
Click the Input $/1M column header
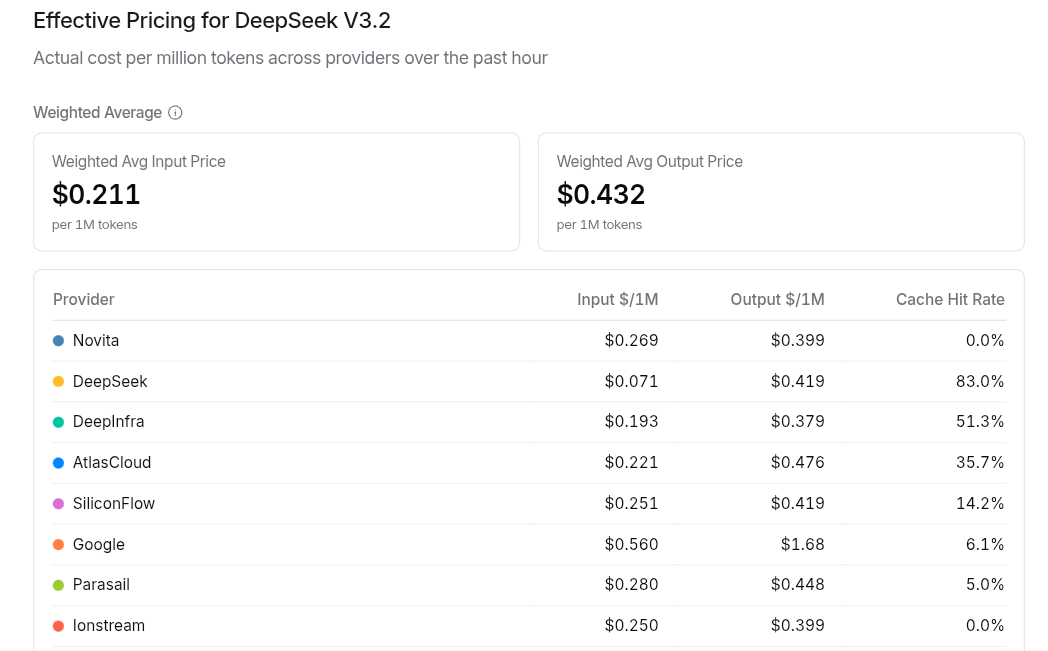tap(618, 299)
